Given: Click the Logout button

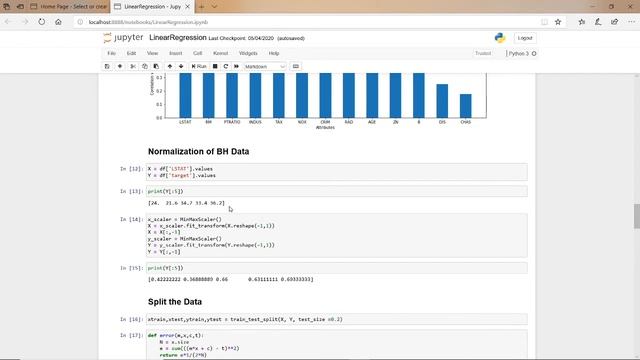Looking at the screenshot, I should tap(525, 38).
